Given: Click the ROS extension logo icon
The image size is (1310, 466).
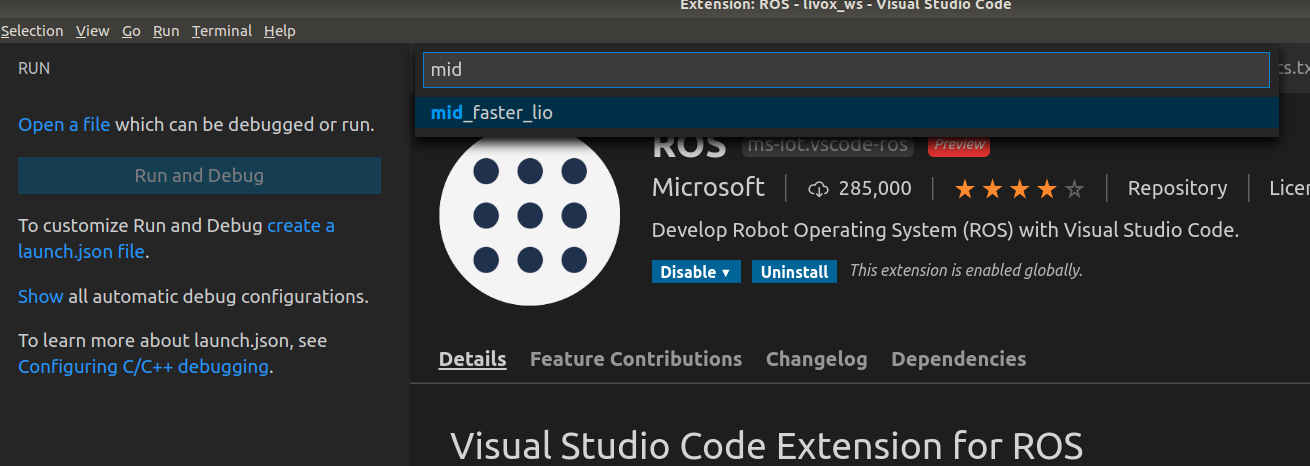Looking at the screenshot, I should tap(530, 215).
